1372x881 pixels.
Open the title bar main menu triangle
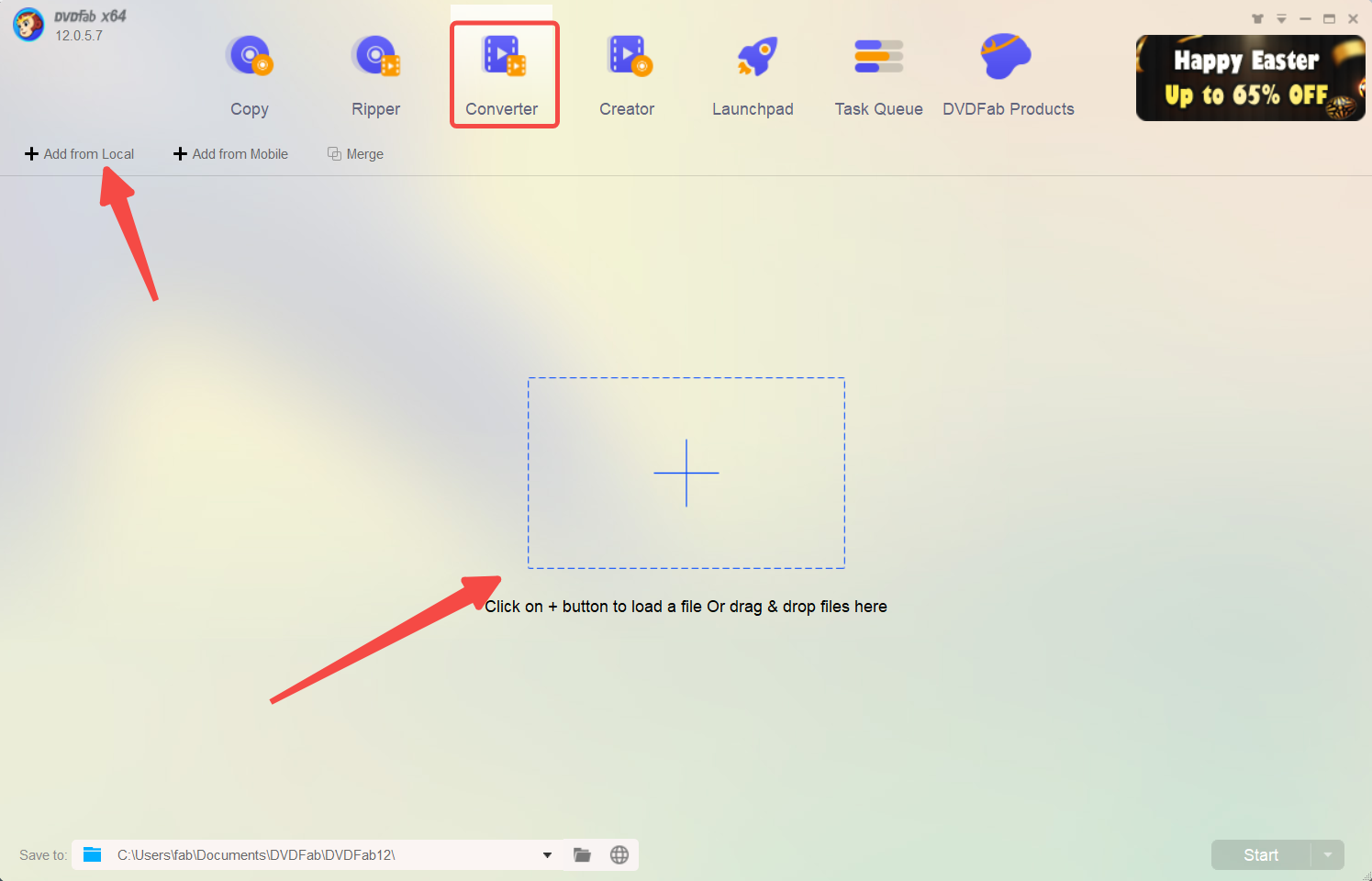click(1281, 19)
